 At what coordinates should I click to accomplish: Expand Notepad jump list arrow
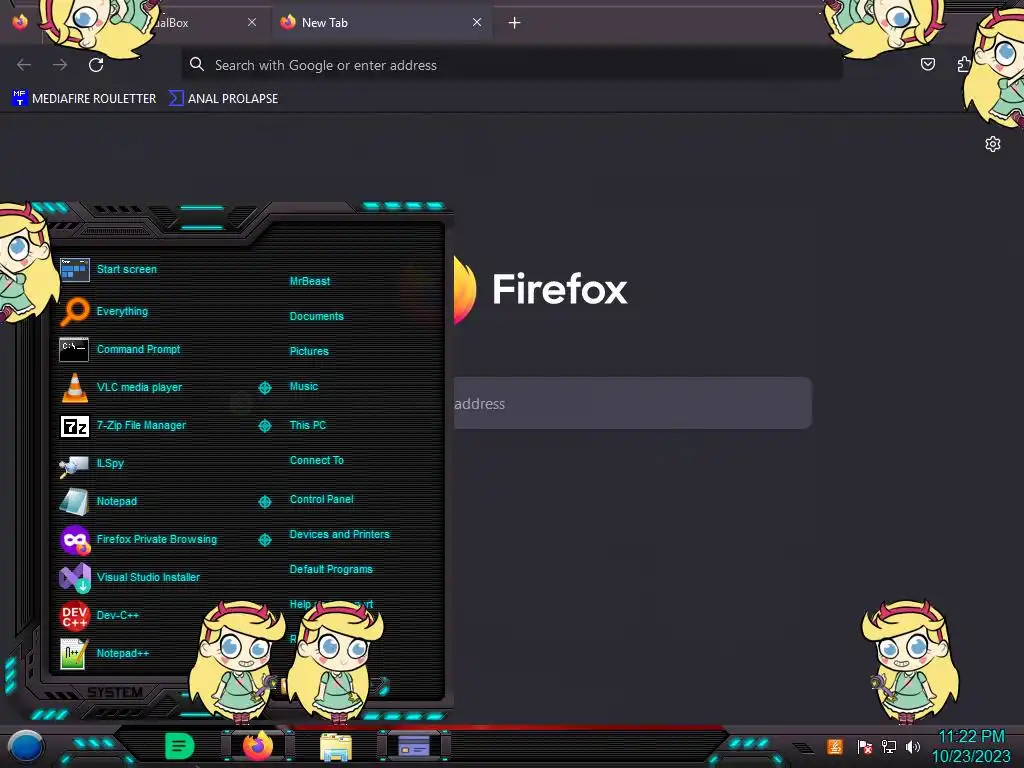click(x=264, y=502)
